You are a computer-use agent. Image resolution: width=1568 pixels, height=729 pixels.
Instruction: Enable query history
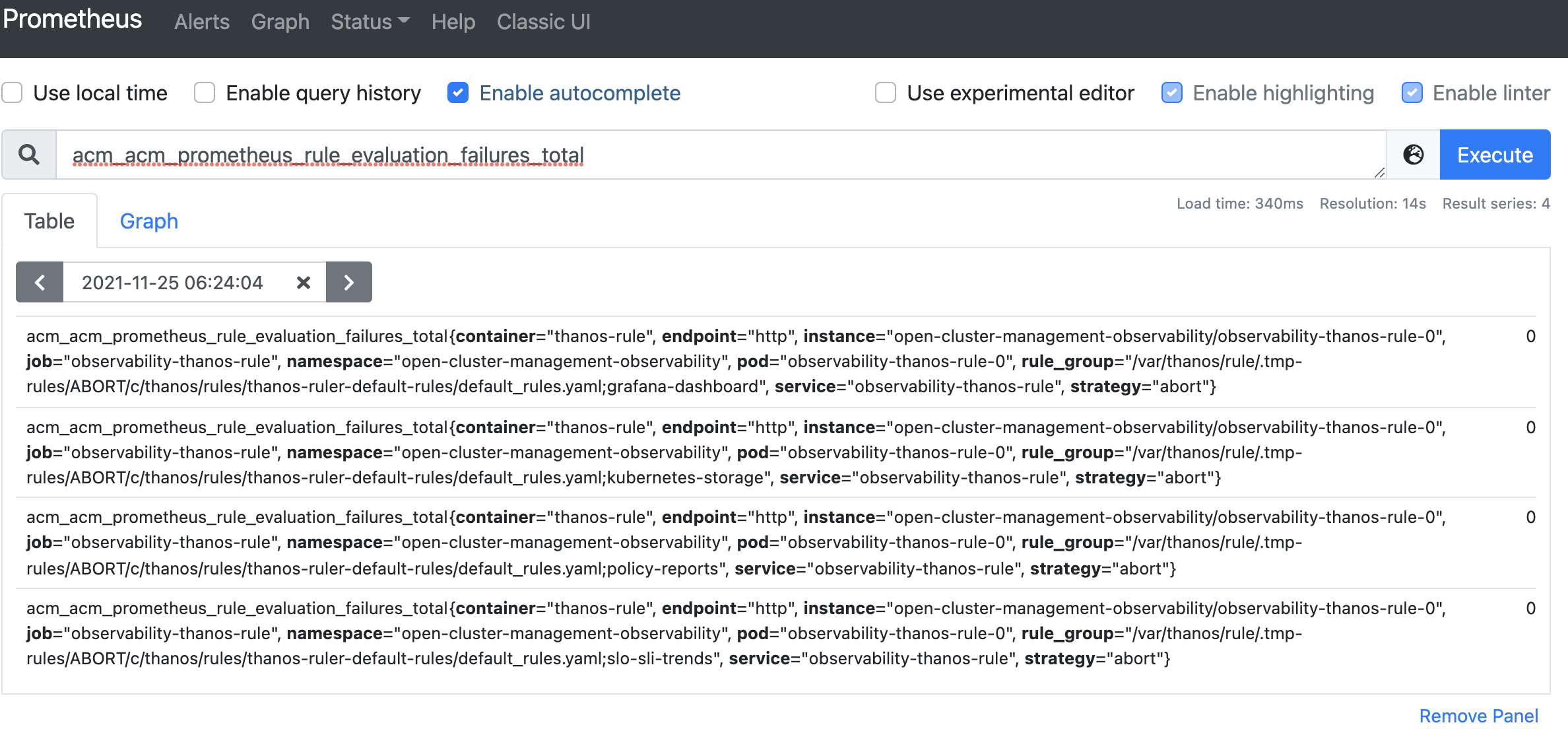click(204, 93)
